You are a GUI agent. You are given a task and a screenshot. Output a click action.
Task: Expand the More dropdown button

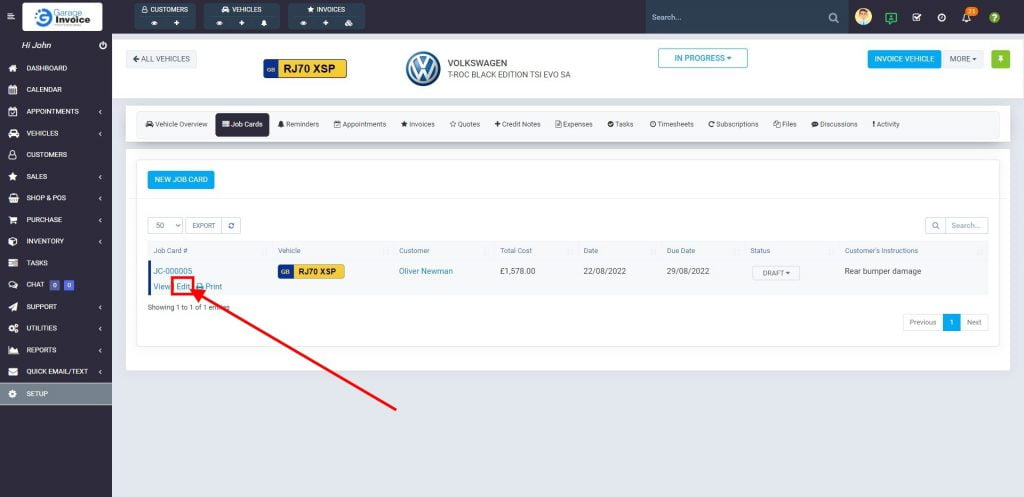[964, 59]
